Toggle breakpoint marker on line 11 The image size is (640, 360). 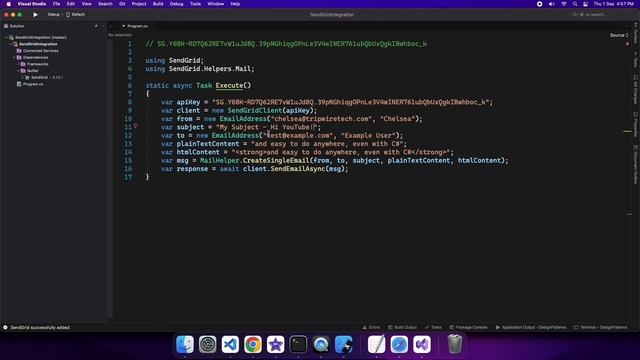click(x=136, y=126)
